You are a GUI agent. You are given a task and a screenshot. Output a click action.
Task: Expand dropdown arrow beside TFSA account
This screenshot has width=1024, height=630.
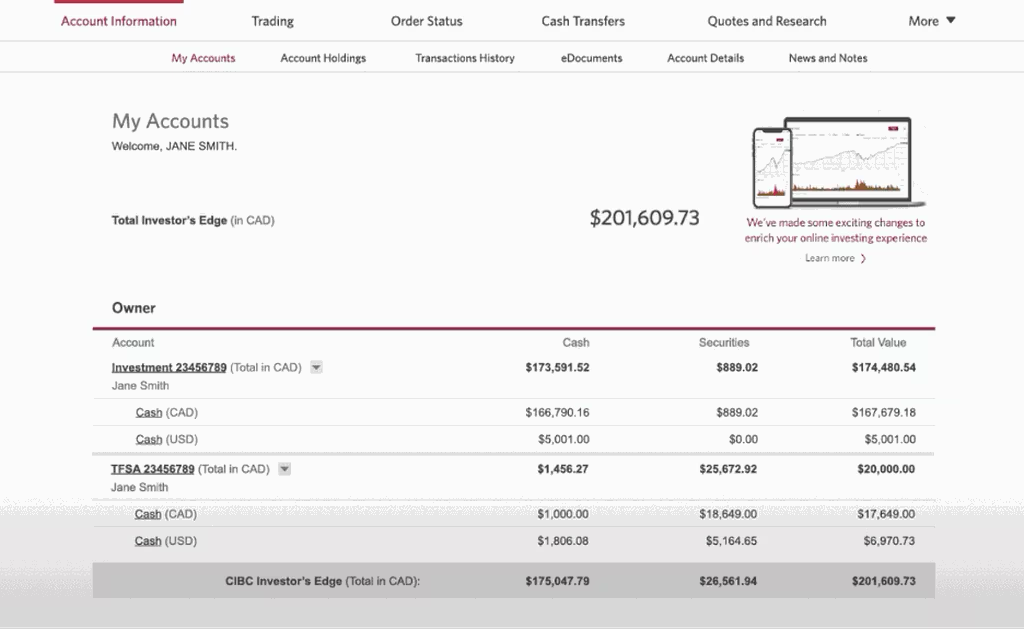tap(284, 469)
